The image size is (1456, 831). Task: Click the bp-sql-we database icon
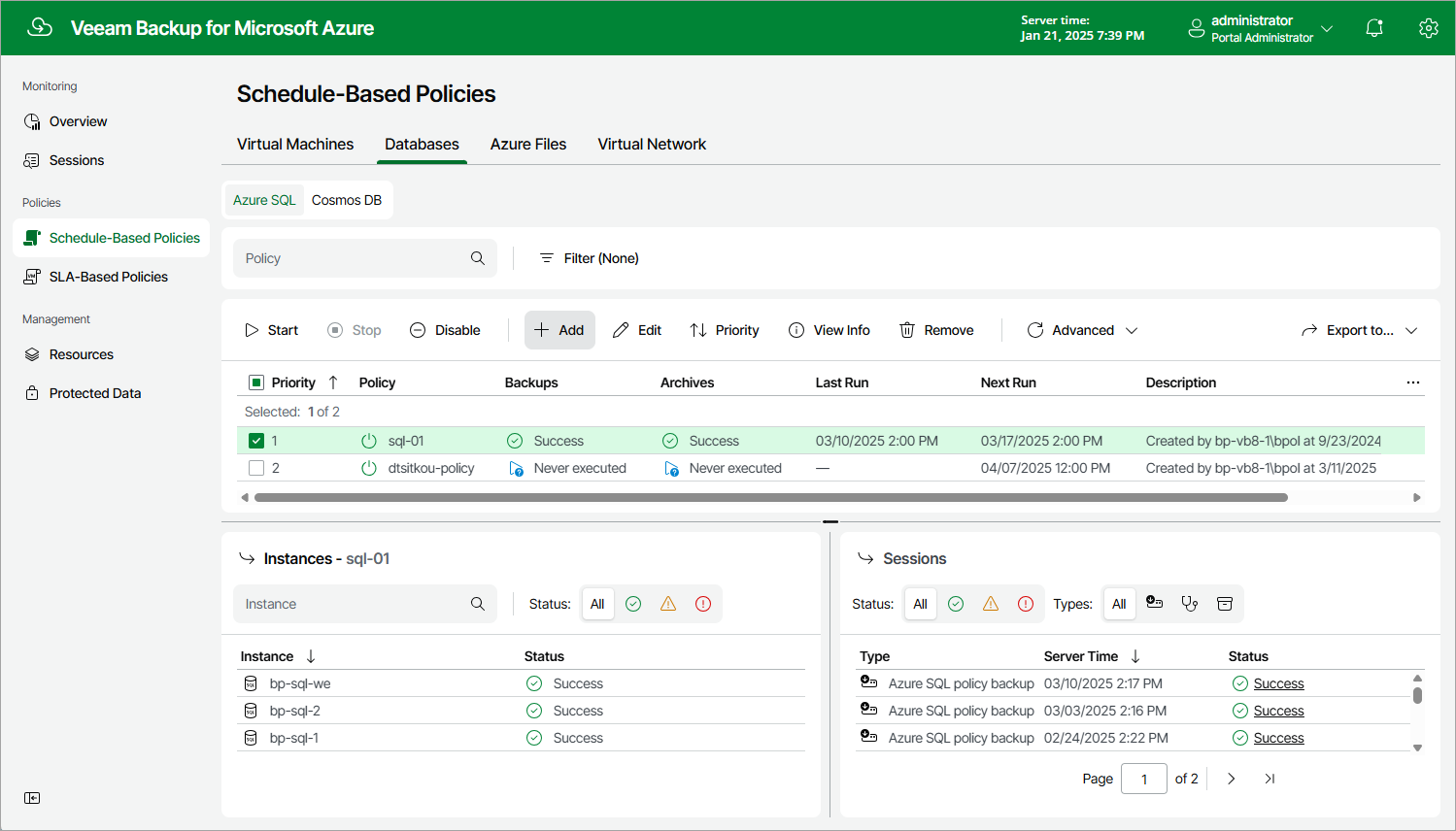251,683
